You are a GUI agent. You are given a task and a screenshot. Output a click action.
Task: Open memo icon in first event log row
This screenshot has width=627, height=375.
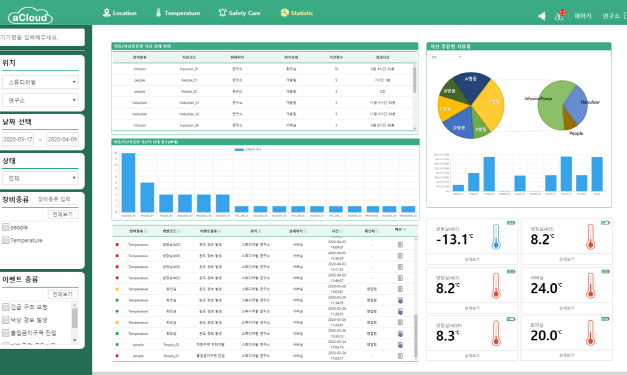click(x=400, y=245)
